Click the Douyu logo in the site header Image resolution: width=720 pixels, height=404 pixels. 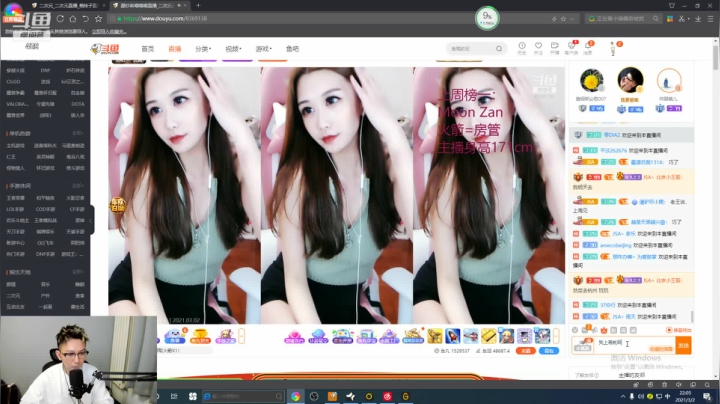point(105,49)
